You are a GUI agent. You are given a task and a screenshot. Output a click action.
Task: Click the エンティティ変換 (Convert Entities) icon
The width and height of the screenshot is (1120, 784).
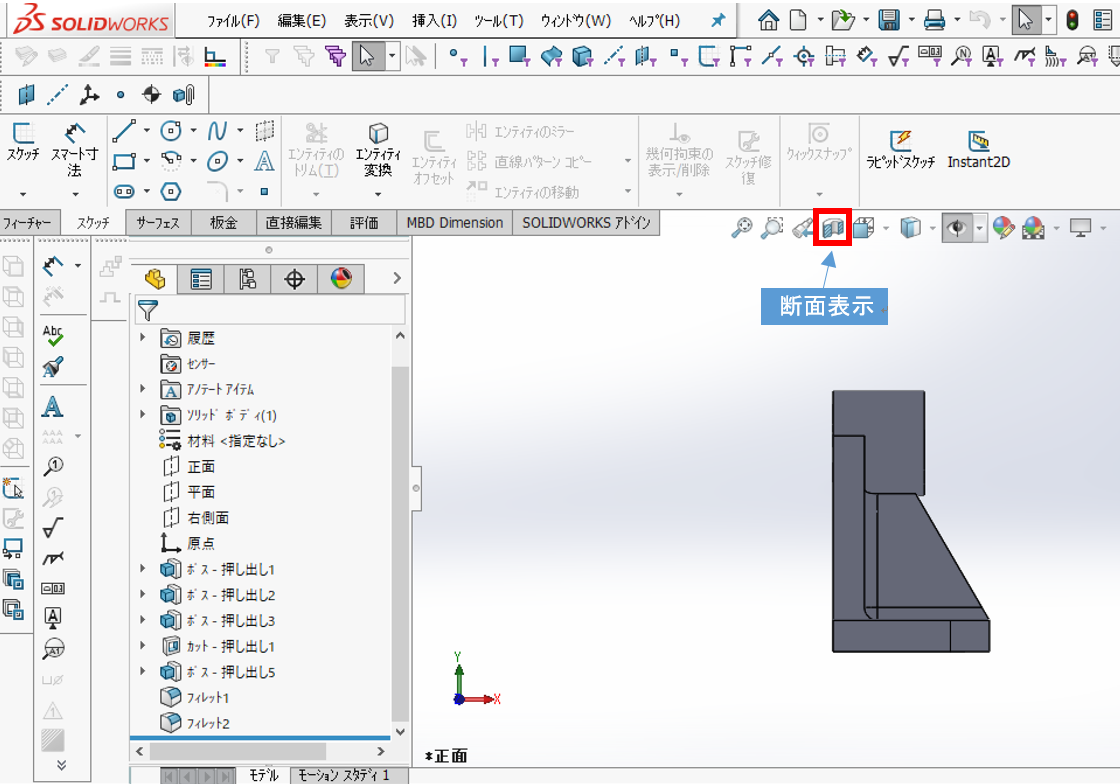[x=378, y=135]
